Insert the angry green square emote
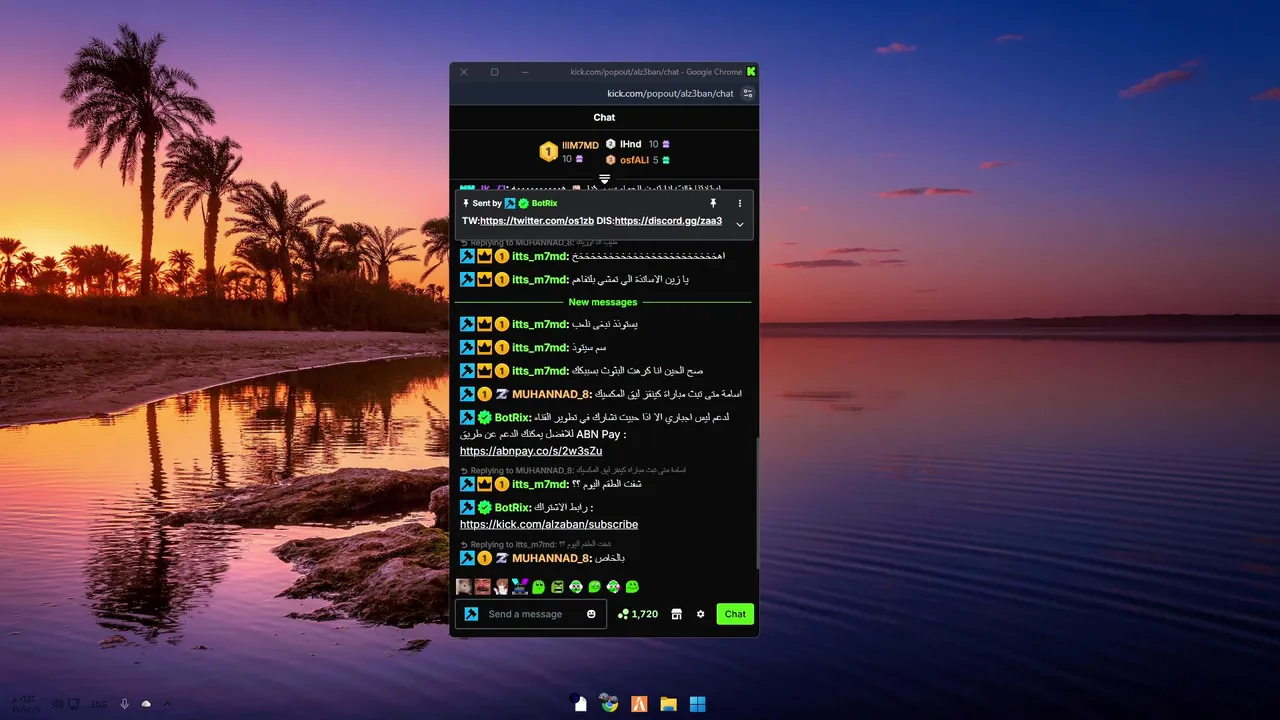Viewport: 1280px width, 720px height. (557, 587)
